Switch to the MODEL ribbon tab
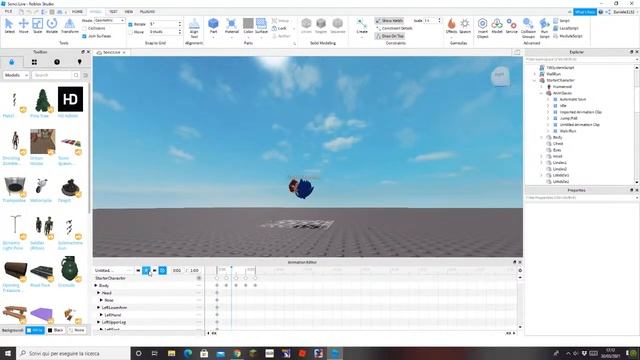The width and height of the screenshot is (640, 360). pyautogui.click(x=96, y=11)
